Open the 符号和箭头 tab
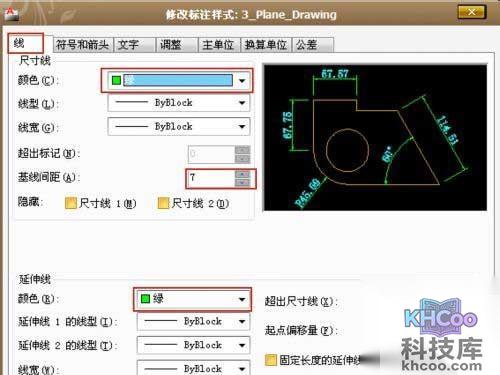This screenshot has height=375, width=500. (x=83, y=44)
